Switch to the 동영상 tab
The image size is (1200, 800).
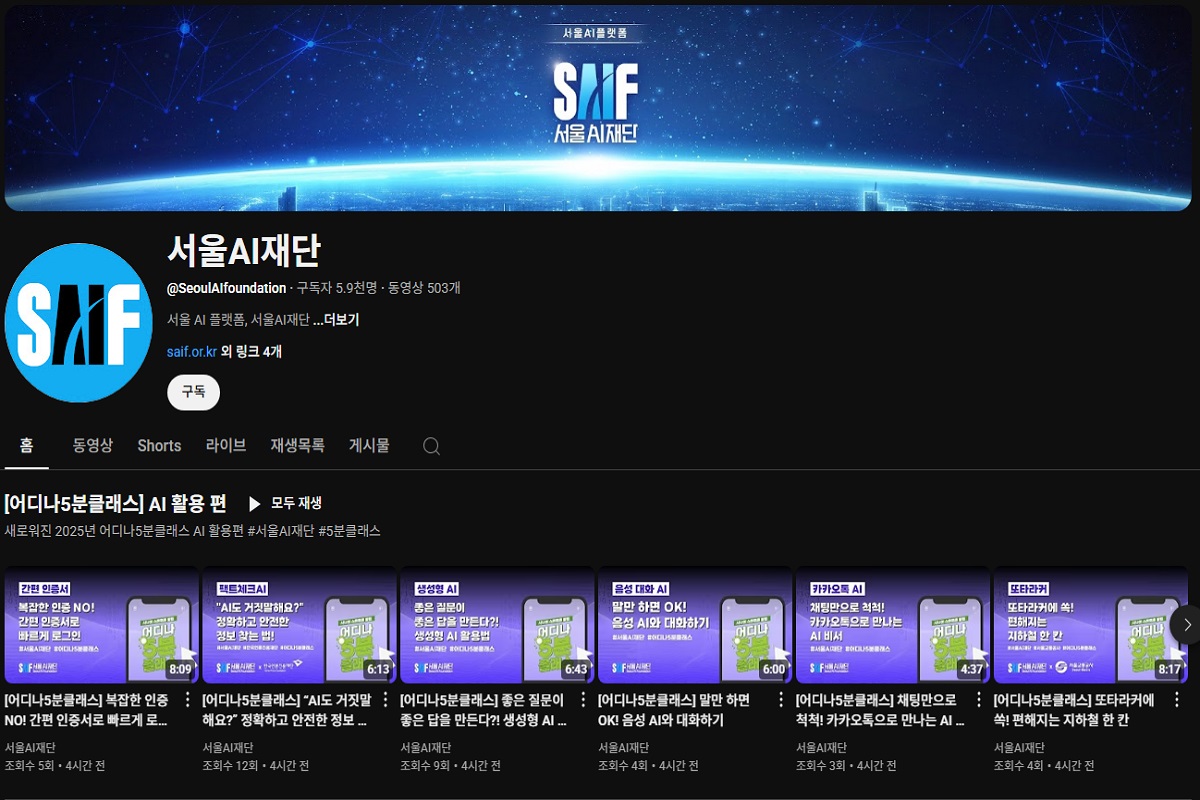point(93,446)
